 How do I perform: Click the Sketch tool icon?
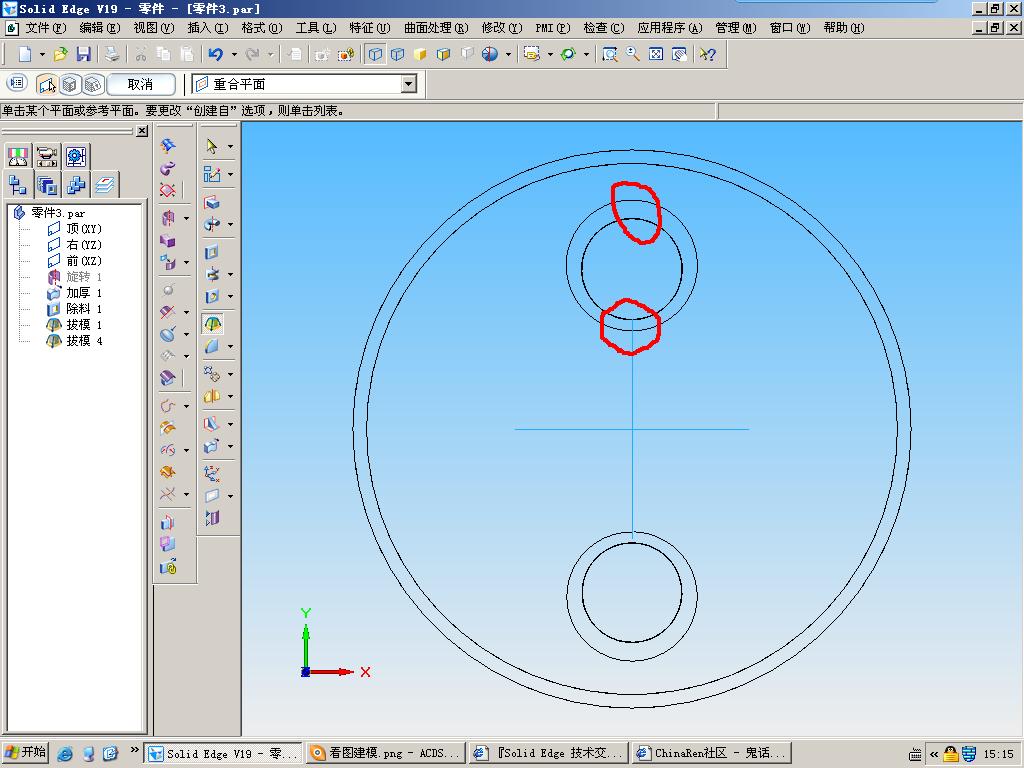(211, 174)
